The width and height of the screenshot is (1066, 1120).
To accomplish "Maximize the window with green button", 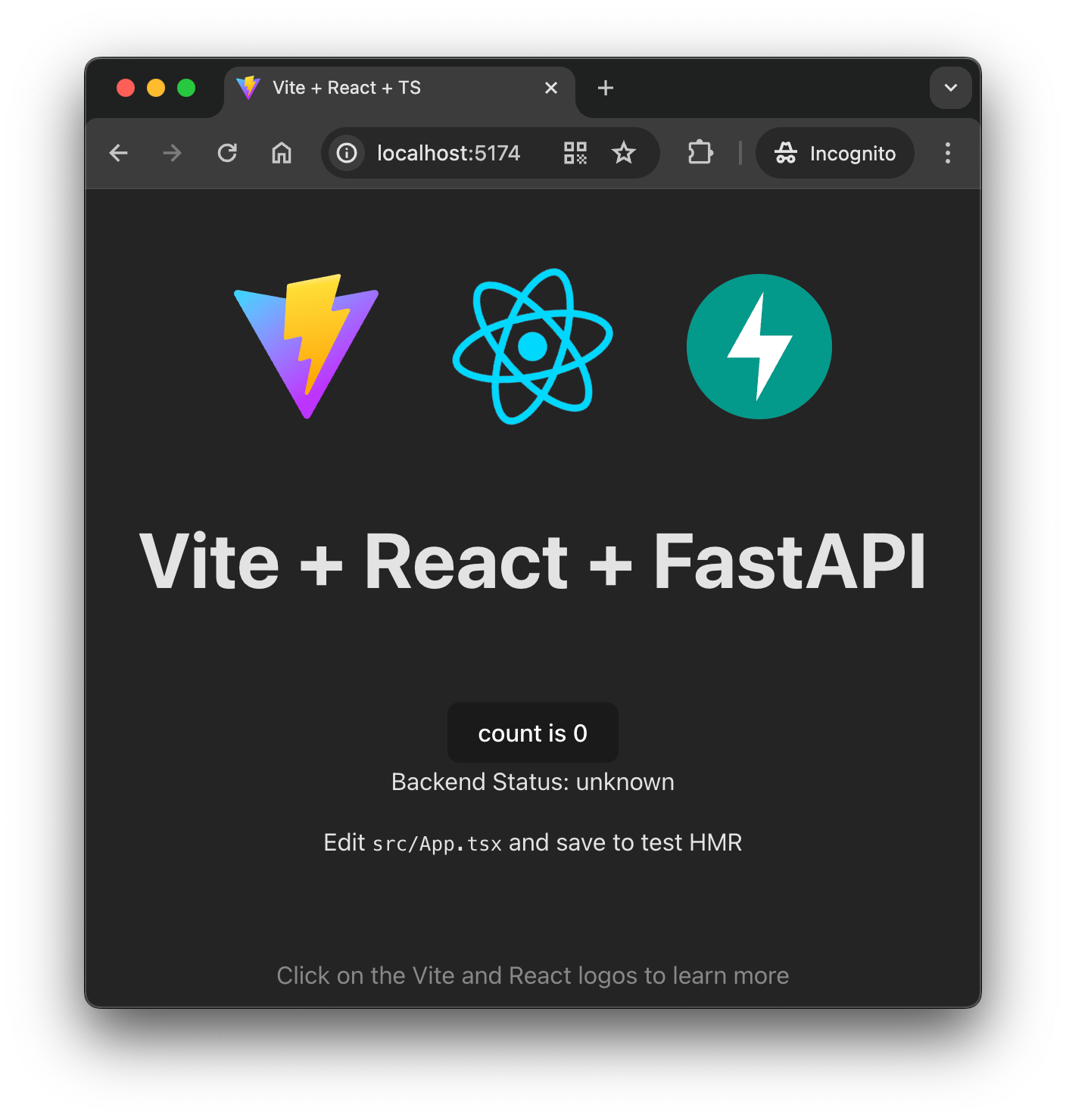I will (x=186, y=88).
